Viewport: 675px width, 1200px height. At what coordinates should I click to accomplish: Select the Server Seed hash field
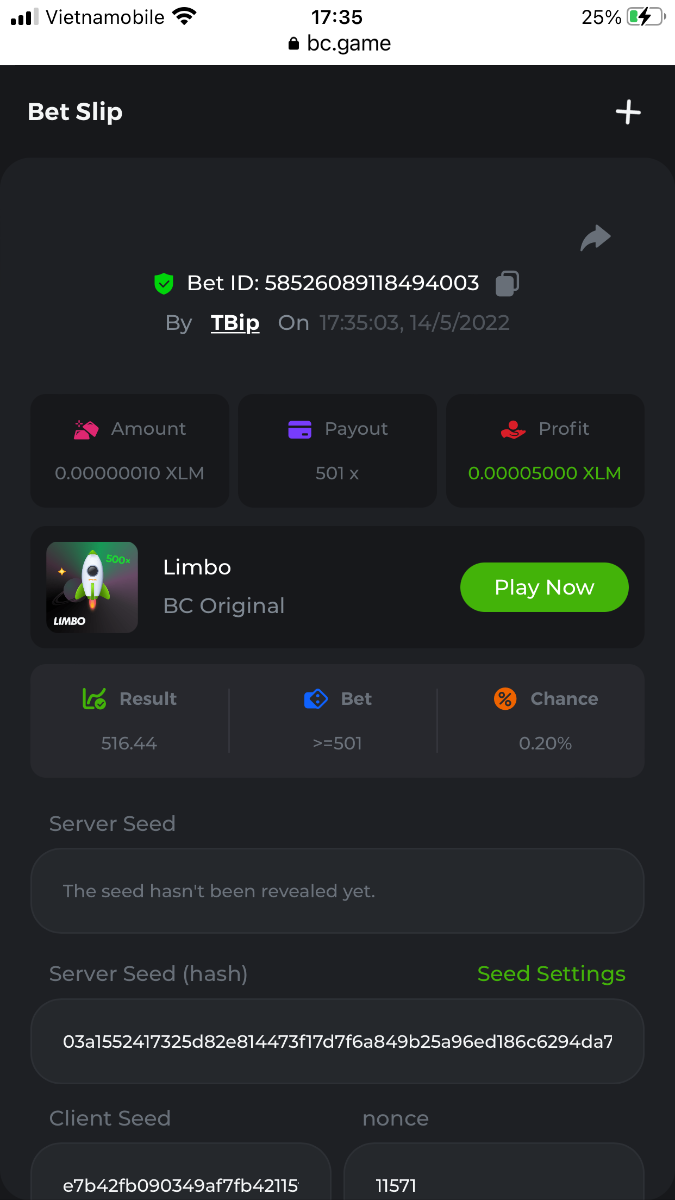337,1041
